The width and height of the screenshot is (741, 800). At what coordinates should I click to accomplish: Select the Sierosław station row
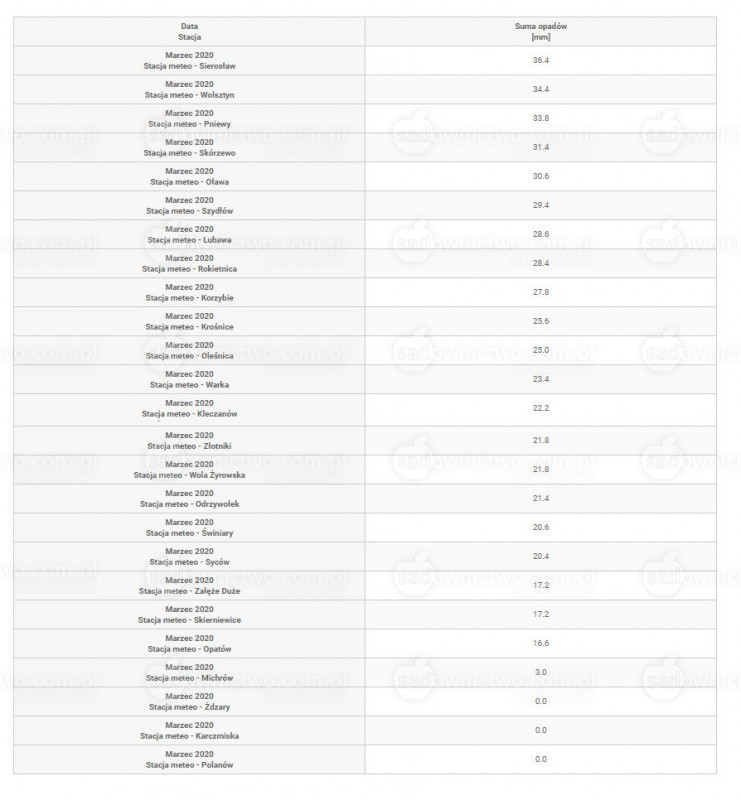[x=365, y=61]
